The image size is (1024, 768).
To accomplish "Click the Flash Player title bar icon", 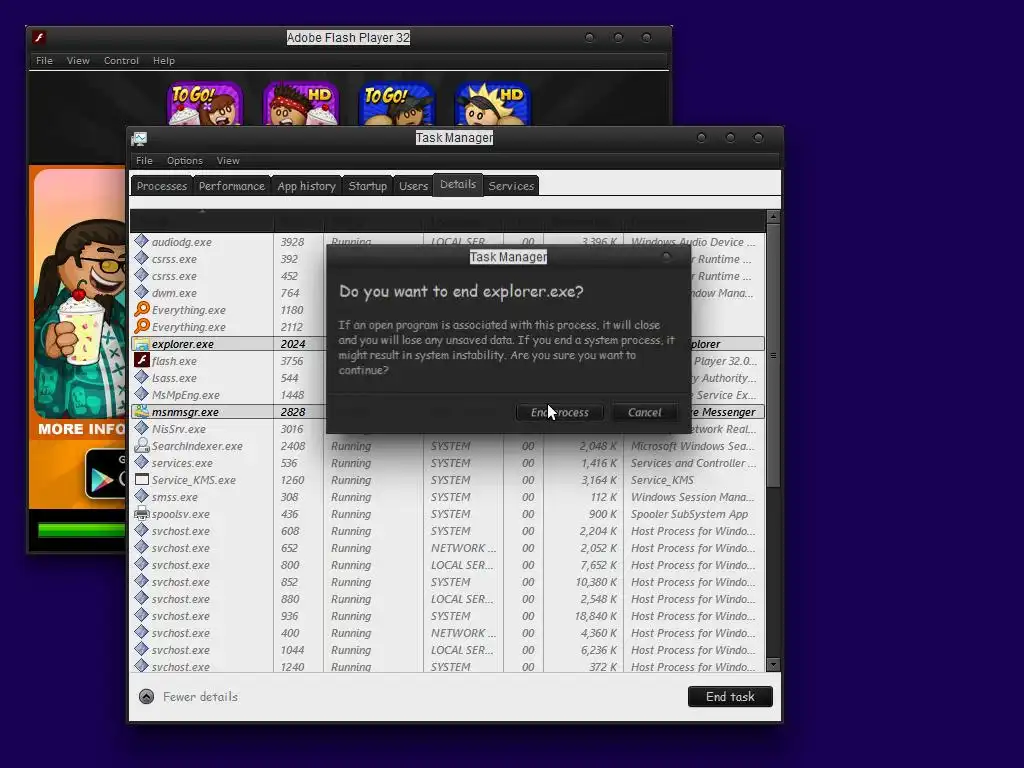I will point(39,37).
